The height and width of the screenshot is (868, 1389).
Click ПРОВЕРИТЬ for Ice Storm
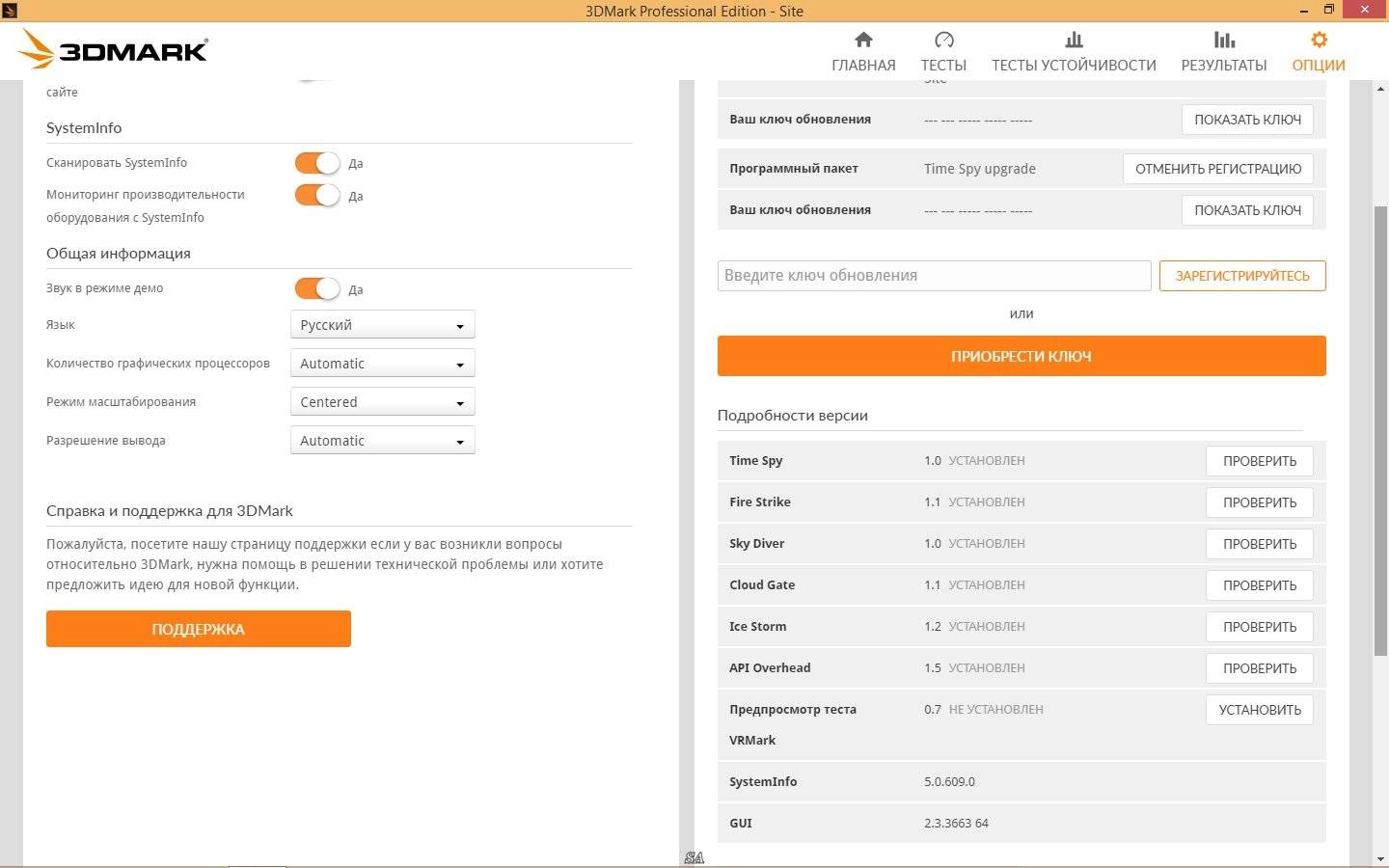pos(1260,627)
